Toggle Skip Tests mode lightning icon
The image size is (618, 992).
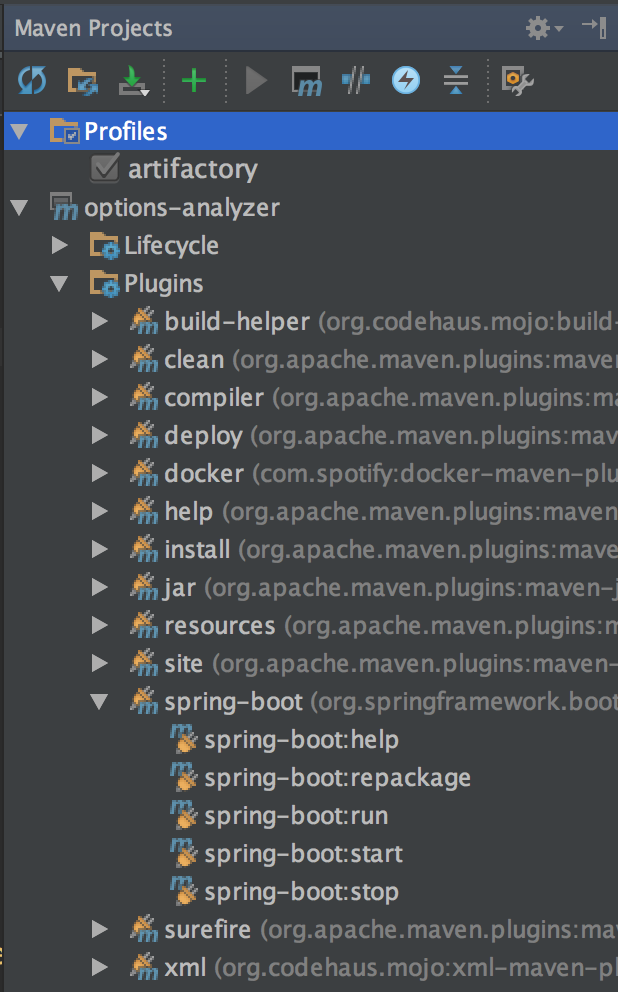(405, 80)
